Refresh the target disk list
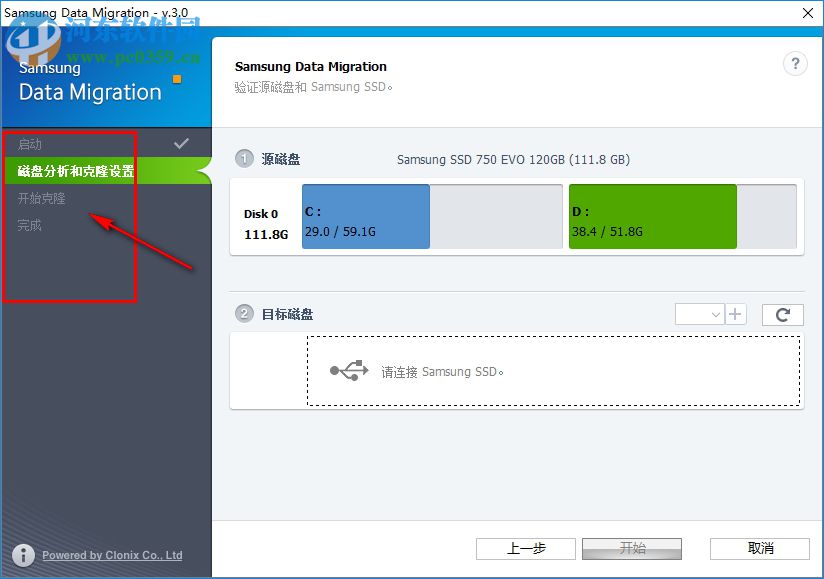The width and height of the screenshot is (824, 579). pyautogui.click(x=782, y=314)
